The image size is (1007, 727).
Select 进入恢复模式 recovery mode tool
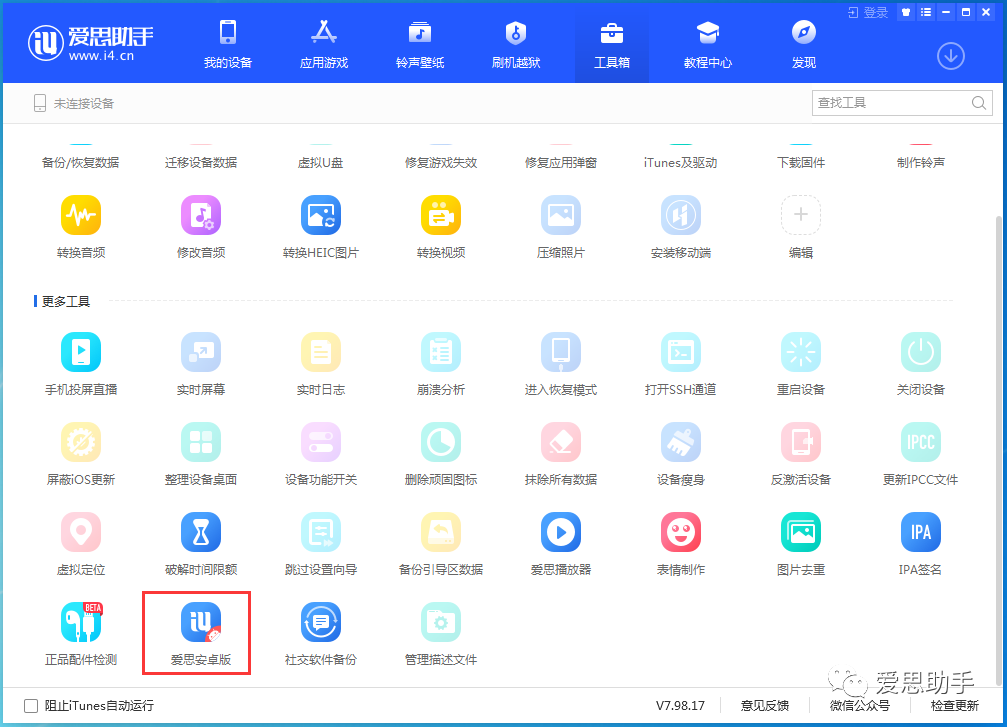561,352
